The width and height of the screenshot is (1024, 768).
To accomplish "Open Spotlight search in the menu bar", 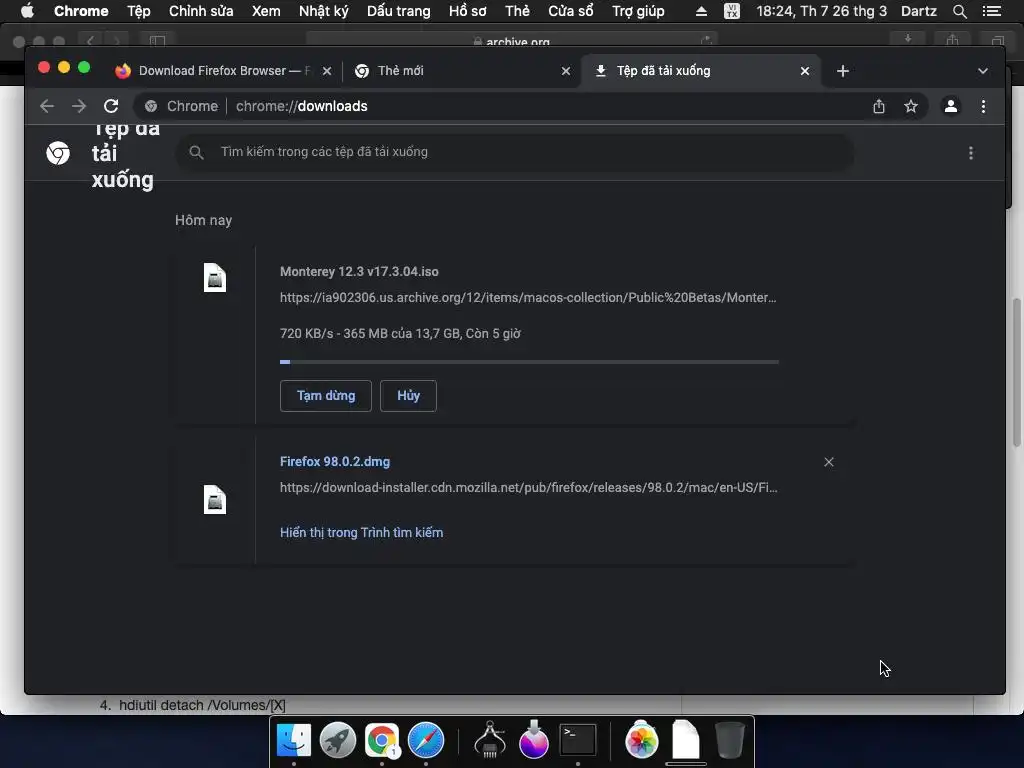I will tap(960, 11).
